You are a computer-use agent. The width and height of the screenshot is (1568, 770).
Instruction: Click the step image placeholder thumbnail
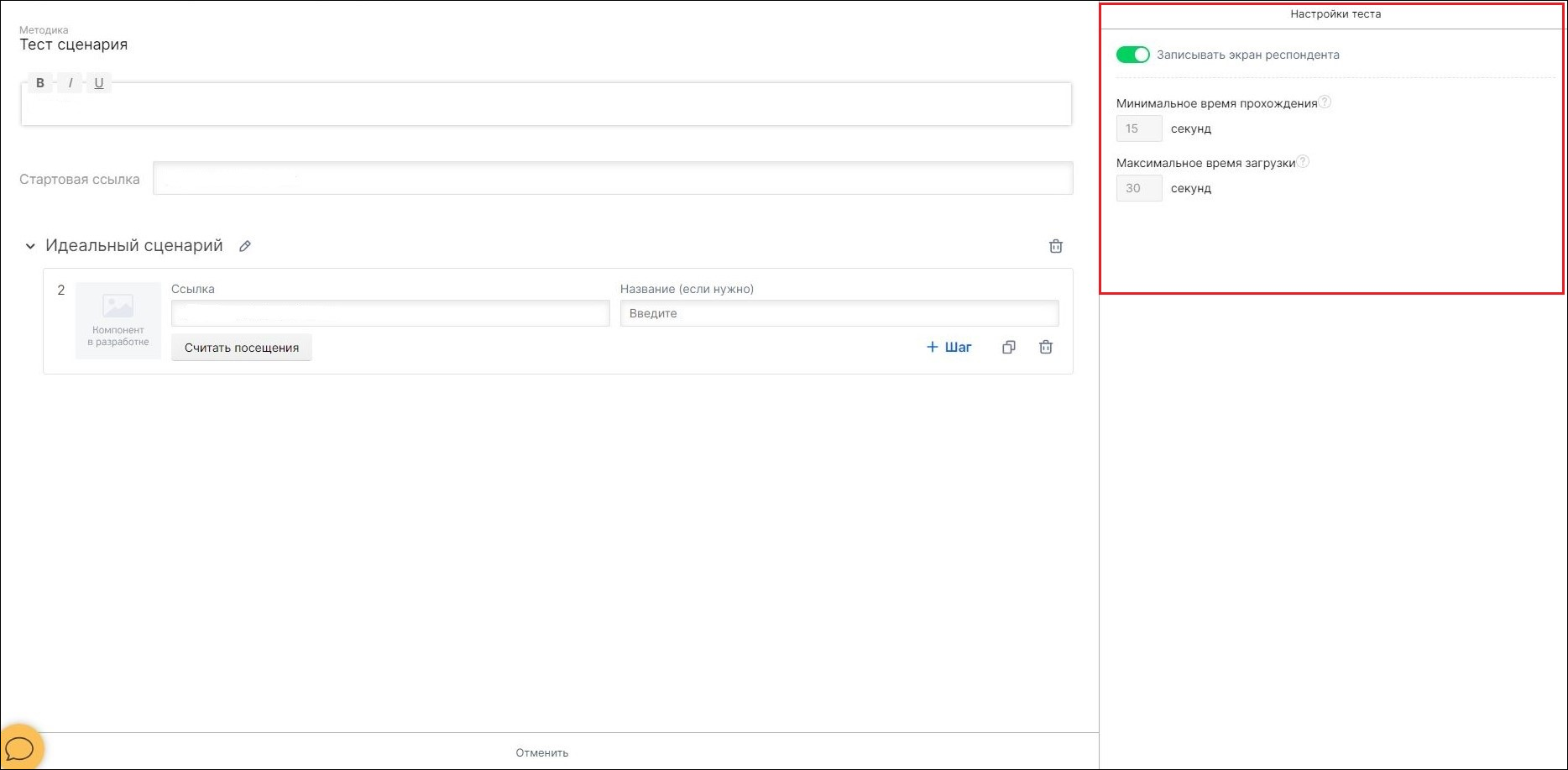click(118, 321)
